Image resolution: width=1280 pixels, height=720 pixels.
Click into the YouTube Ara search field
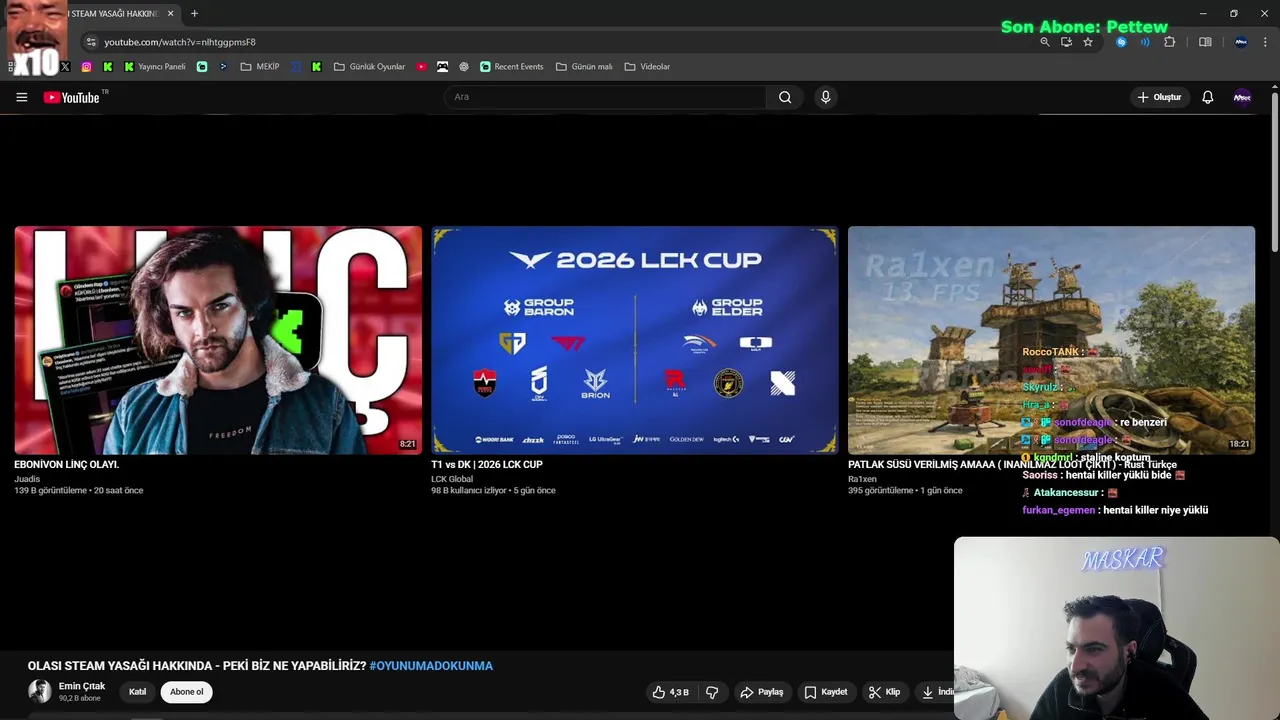(604, 97)
